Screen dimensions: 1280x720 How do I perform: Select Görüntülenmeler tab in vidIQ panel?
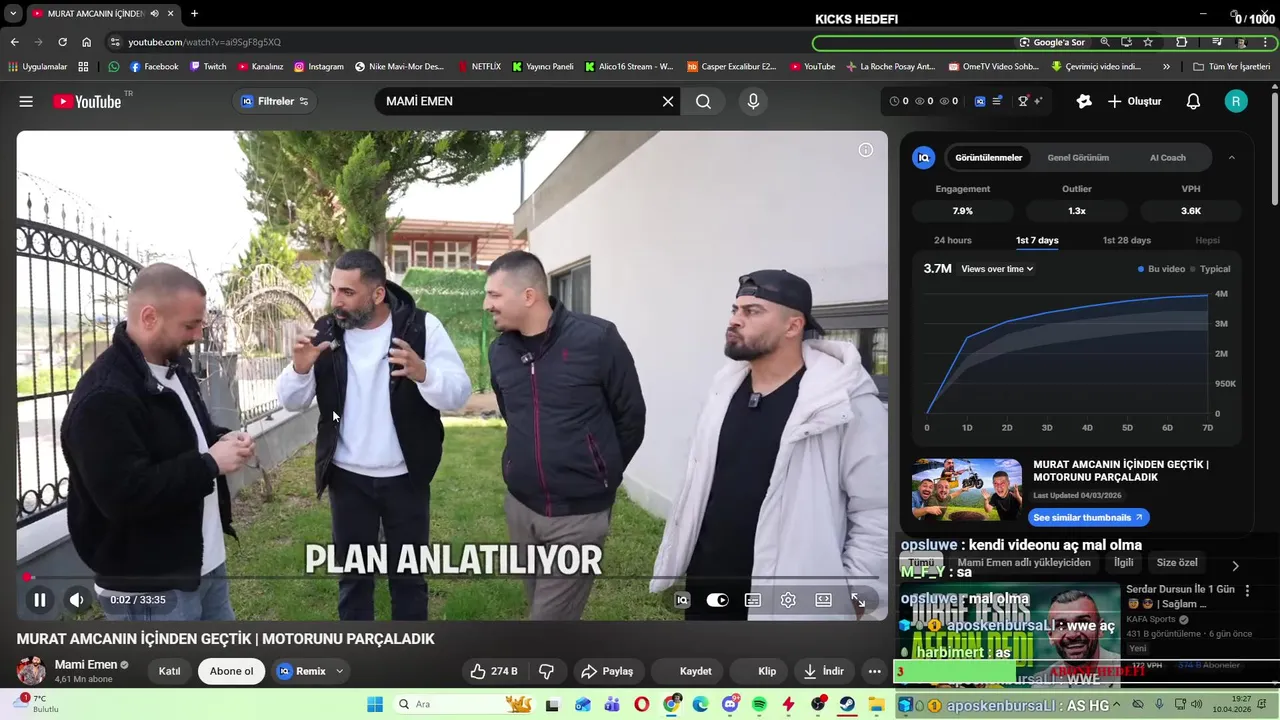(x=988, y=158)
